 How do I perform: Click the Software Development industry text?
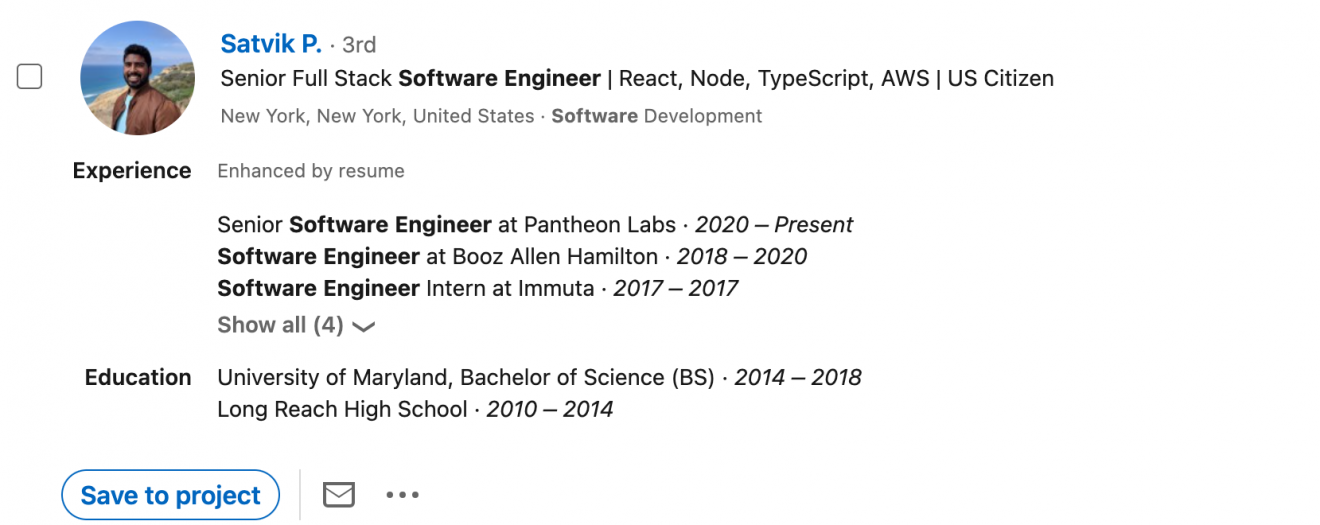coord(656,116)
